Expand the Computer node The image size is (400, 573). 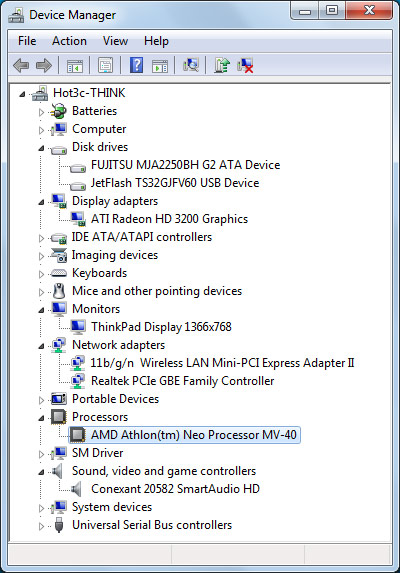[41, 130]
